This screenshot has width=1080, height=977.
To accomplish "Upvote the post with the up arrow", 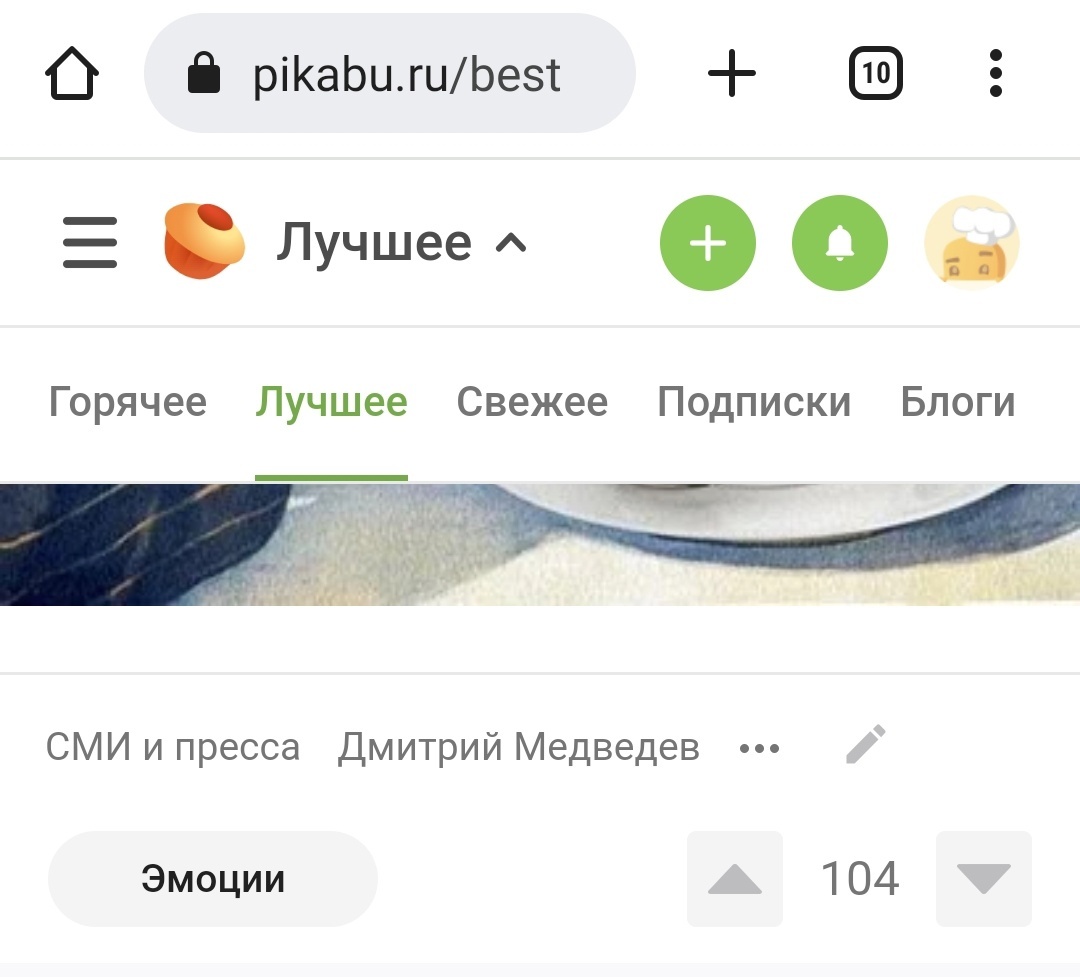I will 735,878.
